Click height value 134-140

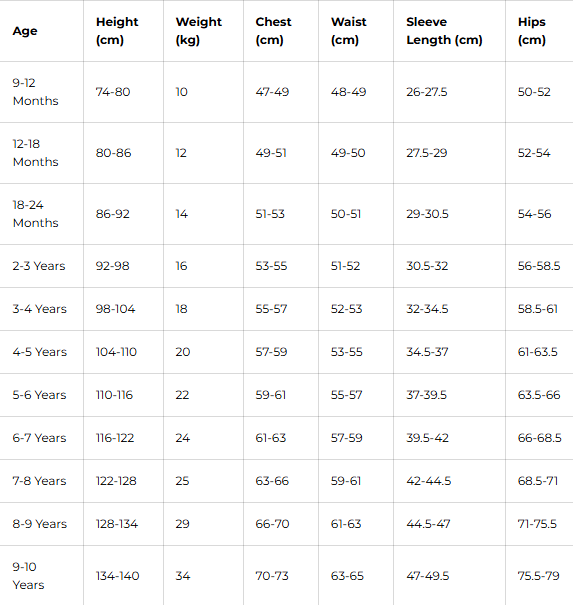point(117,576)
